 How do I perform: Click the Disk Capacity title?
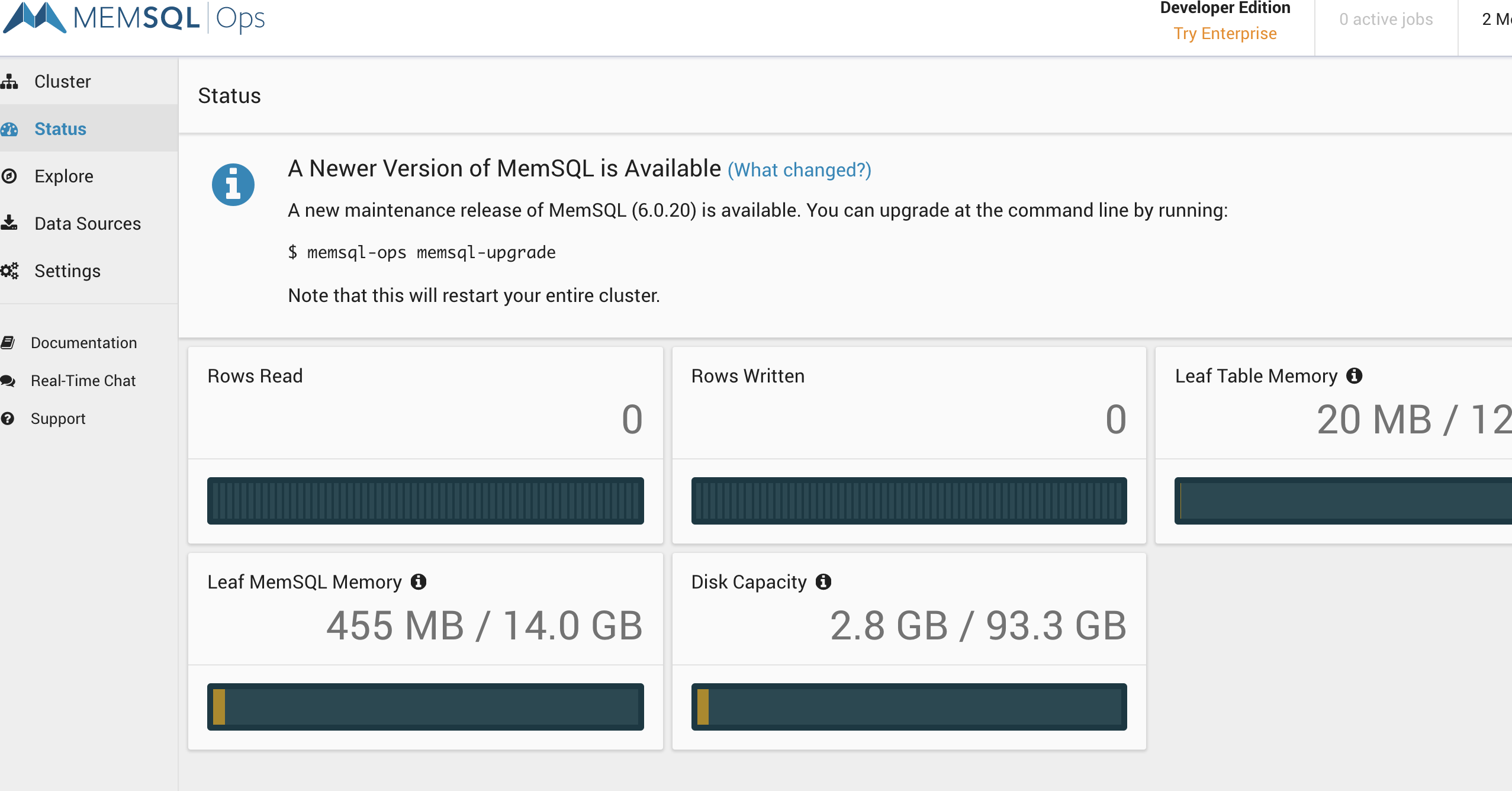[749, 581]
